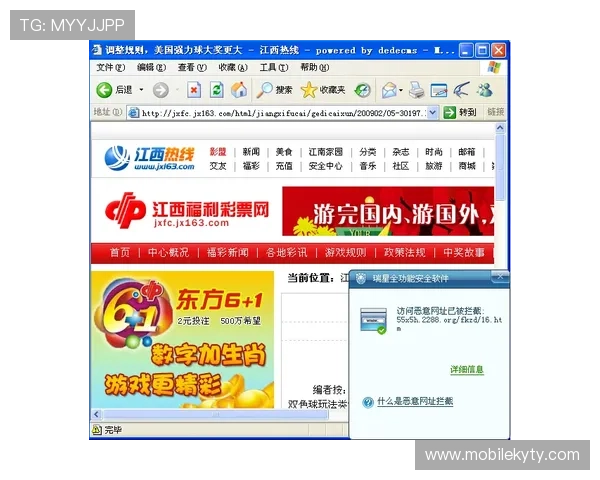
Task: Click the Refresh page icon
Action: pos(216,90)
